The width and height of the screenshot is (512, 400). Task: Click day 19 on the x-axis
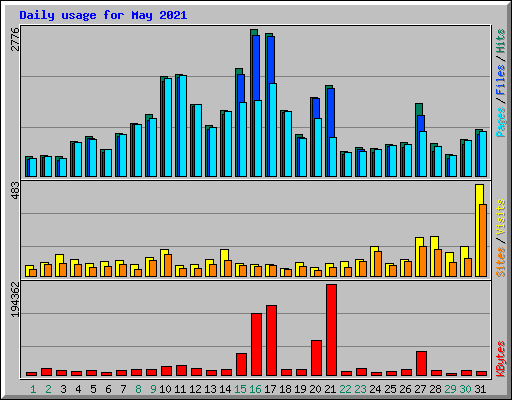pyautogui.click(x=300, y=389)
